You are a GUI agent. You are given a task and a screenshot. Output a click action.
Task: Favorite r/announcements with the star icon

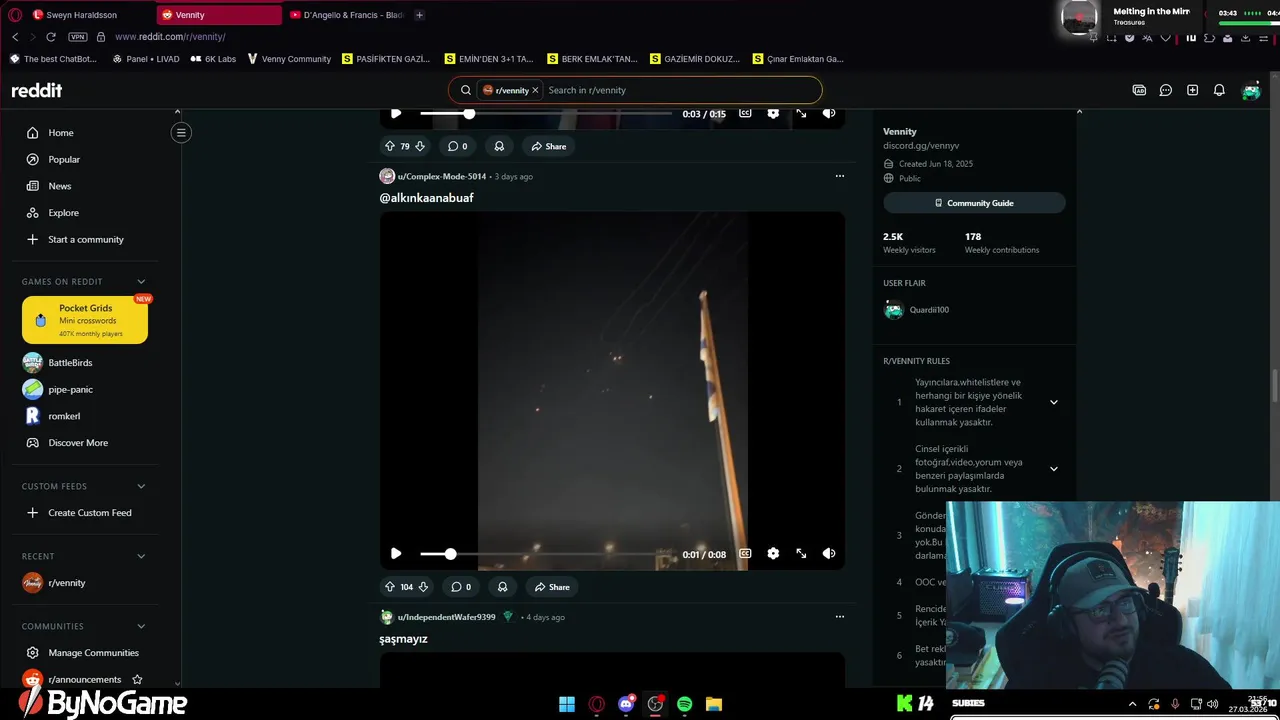(x=137, y=680)
